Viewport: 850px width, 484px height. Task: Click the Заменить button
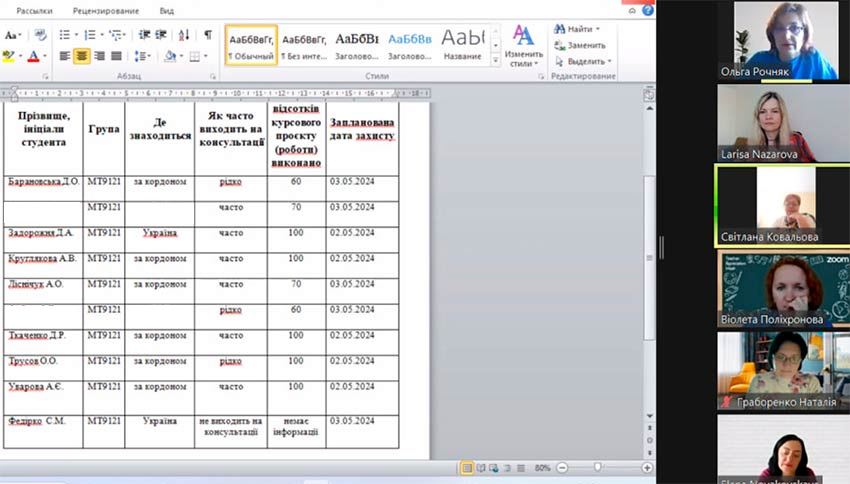point(580,46)
